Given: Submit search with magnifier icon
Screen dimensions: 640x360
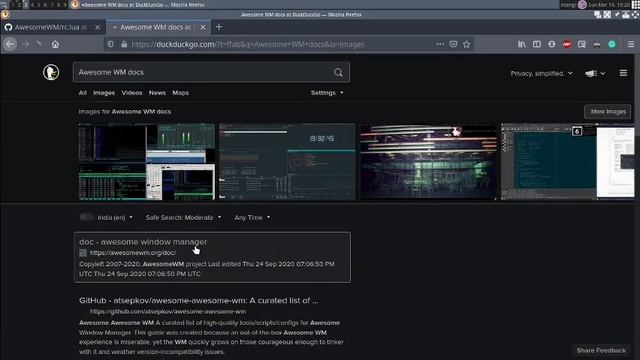Looking at the screenshot, I should (338, 73).
